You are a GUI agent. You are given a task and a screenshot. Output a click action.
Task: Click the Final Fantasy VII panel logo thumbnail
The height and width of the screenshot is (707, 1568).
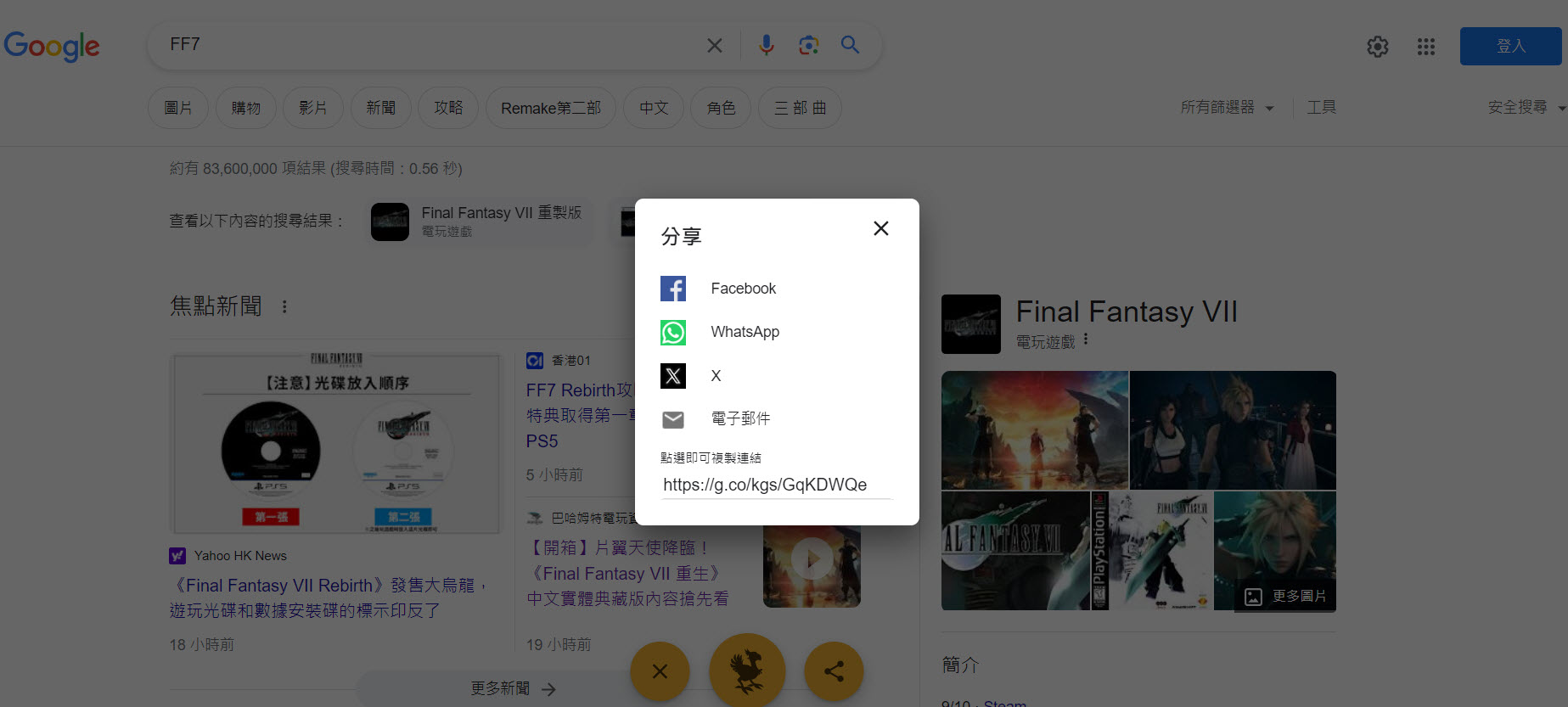[971, 324]
